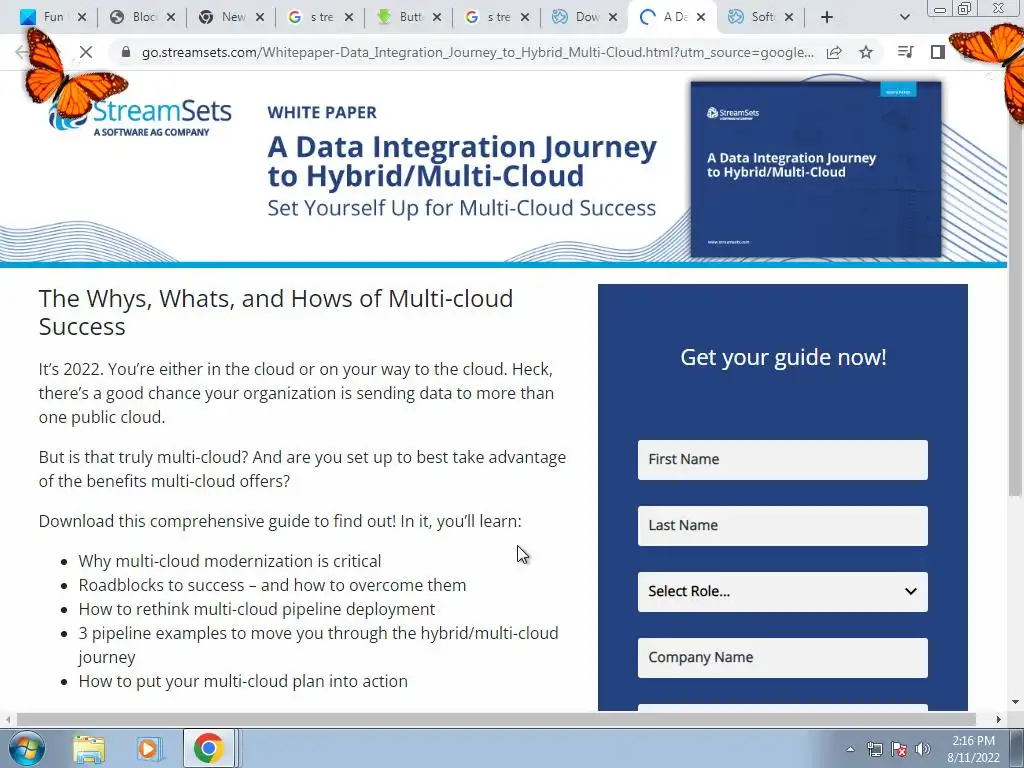
Task: Close the 'Bloc' tab
Action: 170,17
